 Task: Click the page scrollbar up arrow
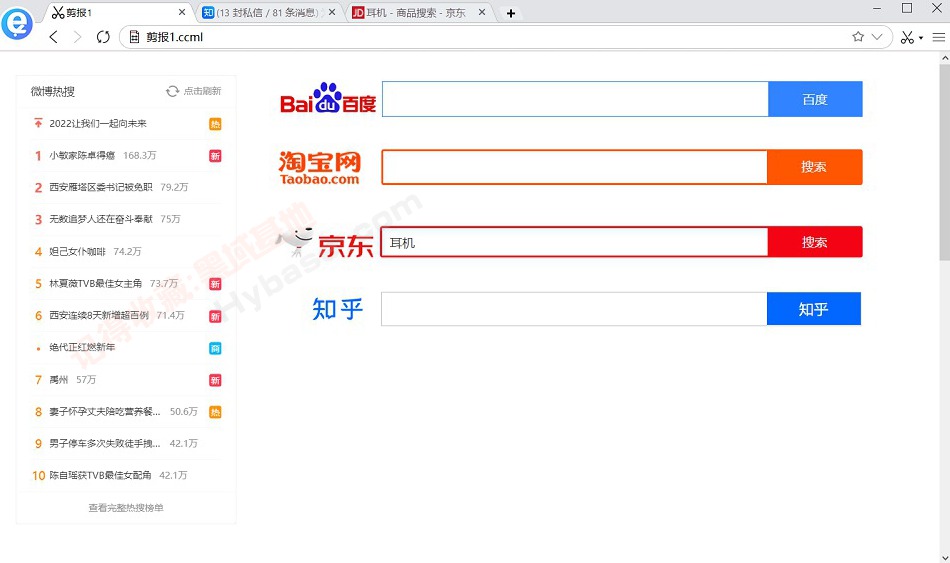point(945,58)
